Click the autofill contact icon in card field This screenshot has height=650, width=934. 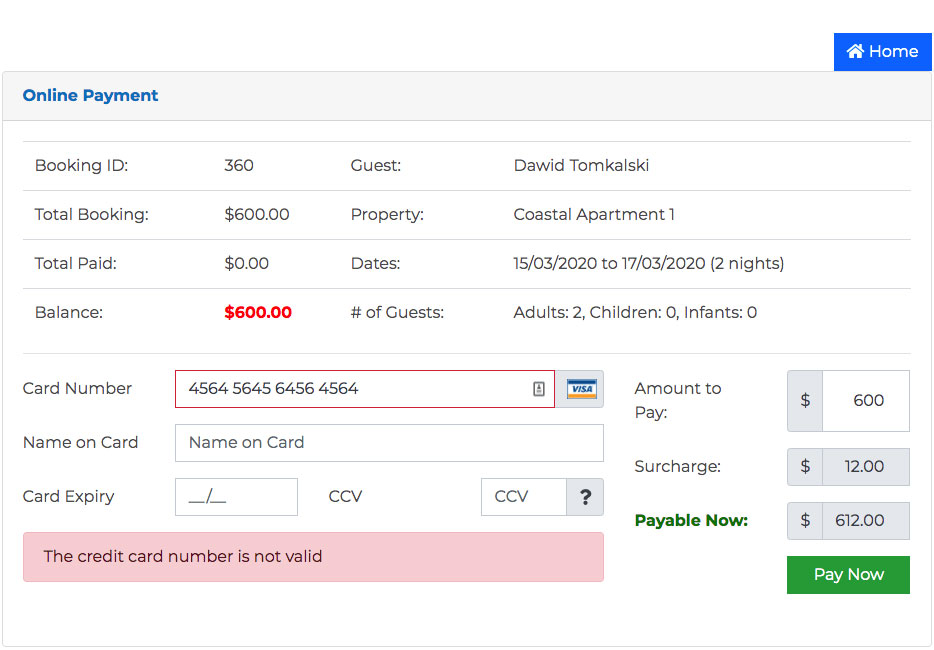coord(538,389)
